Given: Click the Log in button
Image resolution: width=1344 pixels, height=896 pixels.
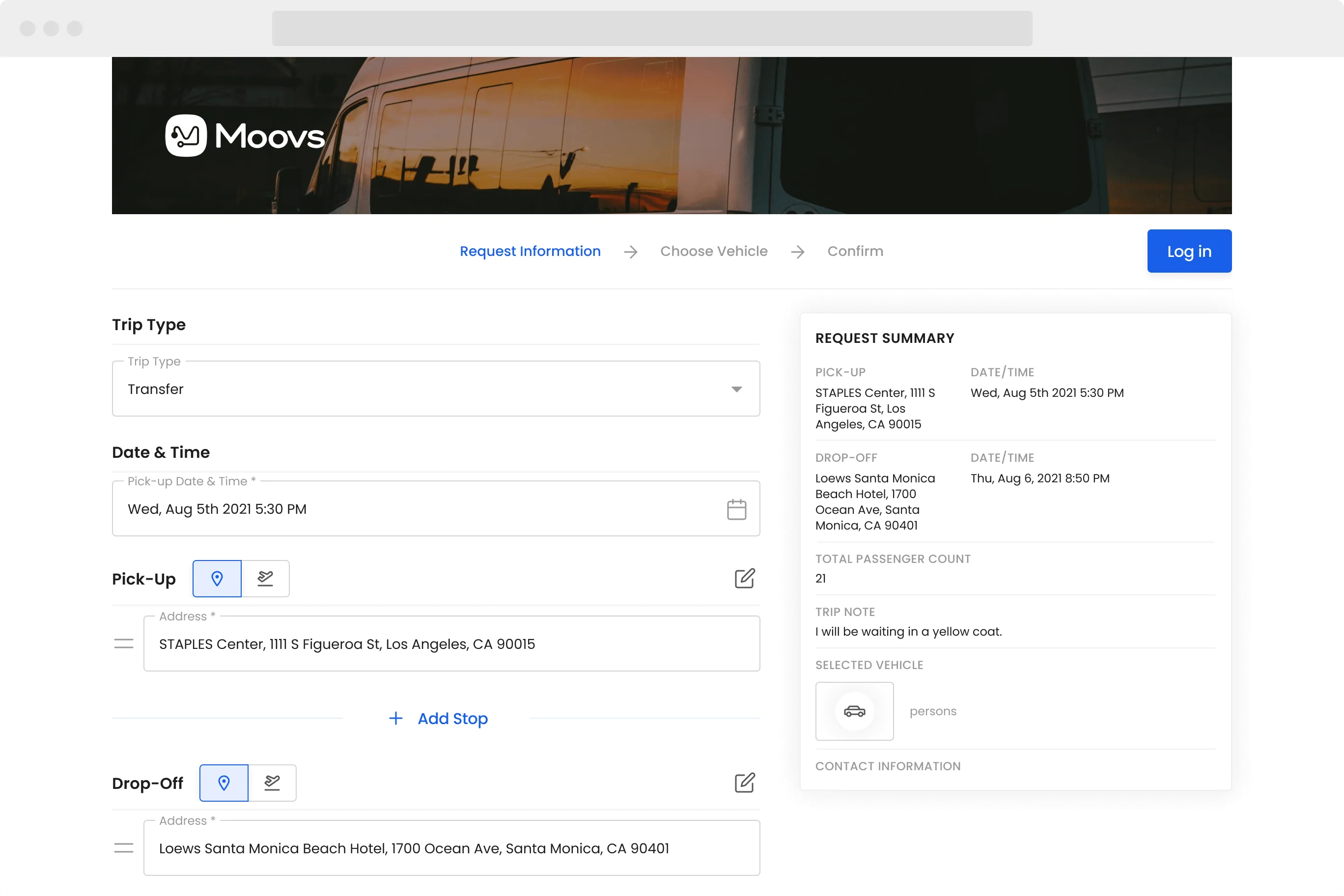Looking at the screenshot, I should (x=1189, y=251).
